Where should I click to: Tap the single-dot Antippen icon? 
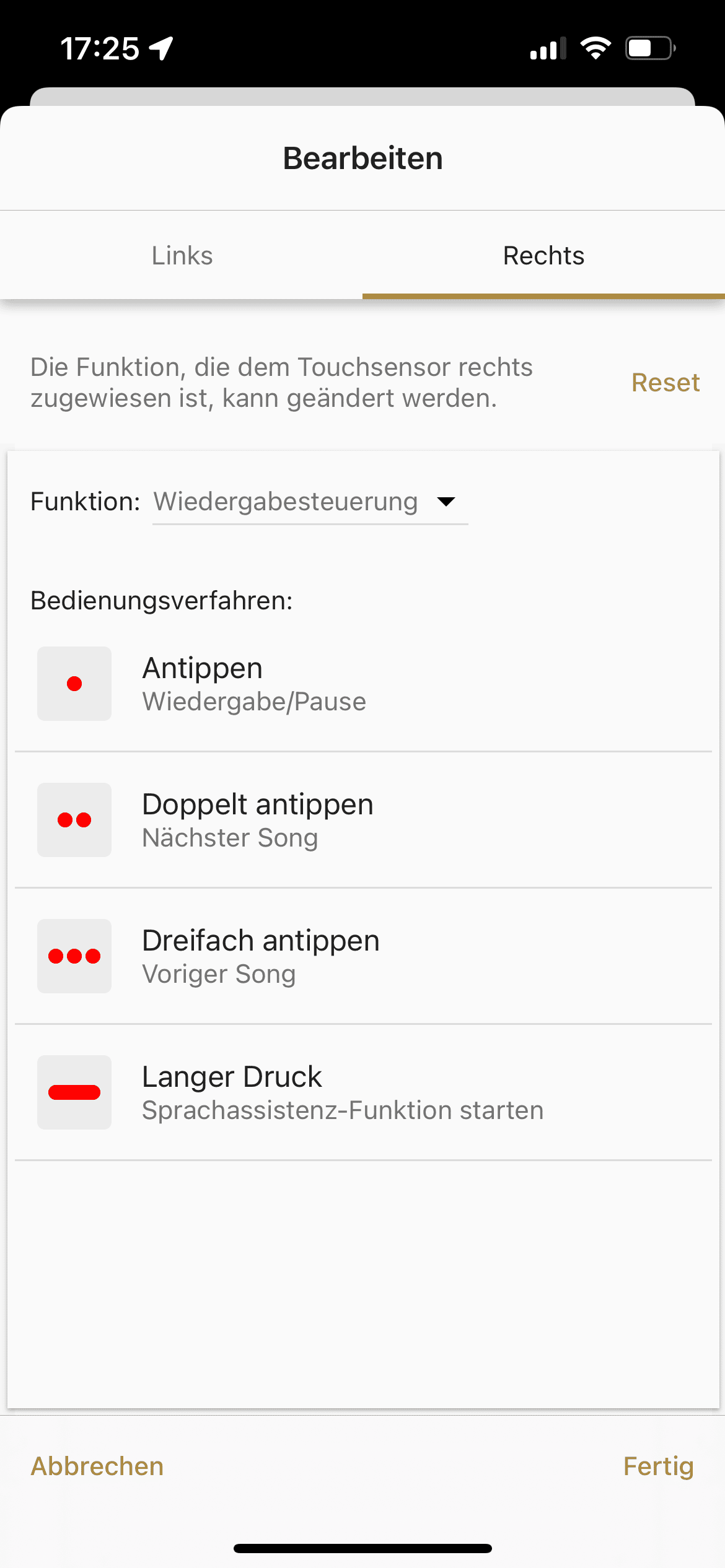74,684
